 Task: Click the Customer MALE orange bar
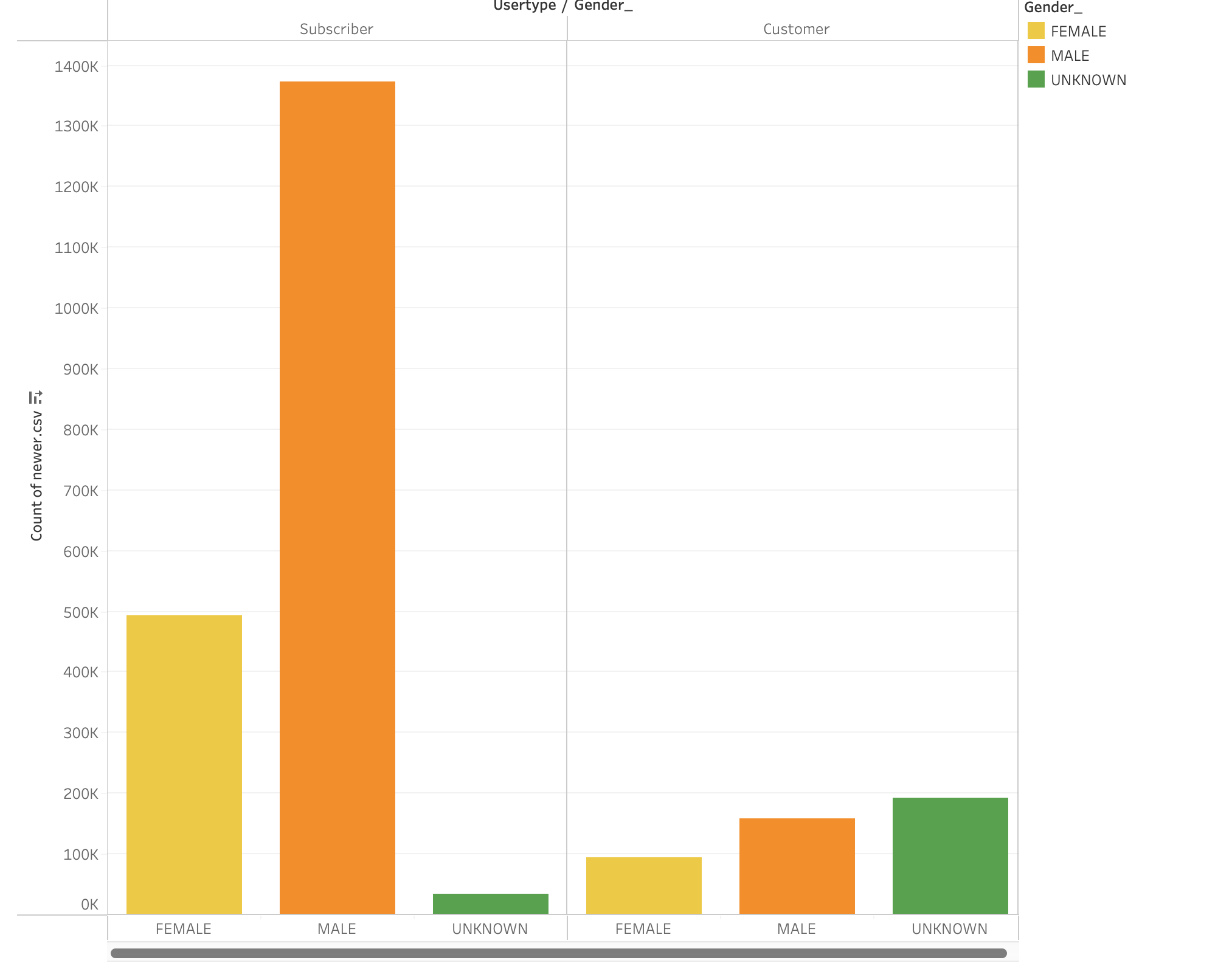(797, 866)
